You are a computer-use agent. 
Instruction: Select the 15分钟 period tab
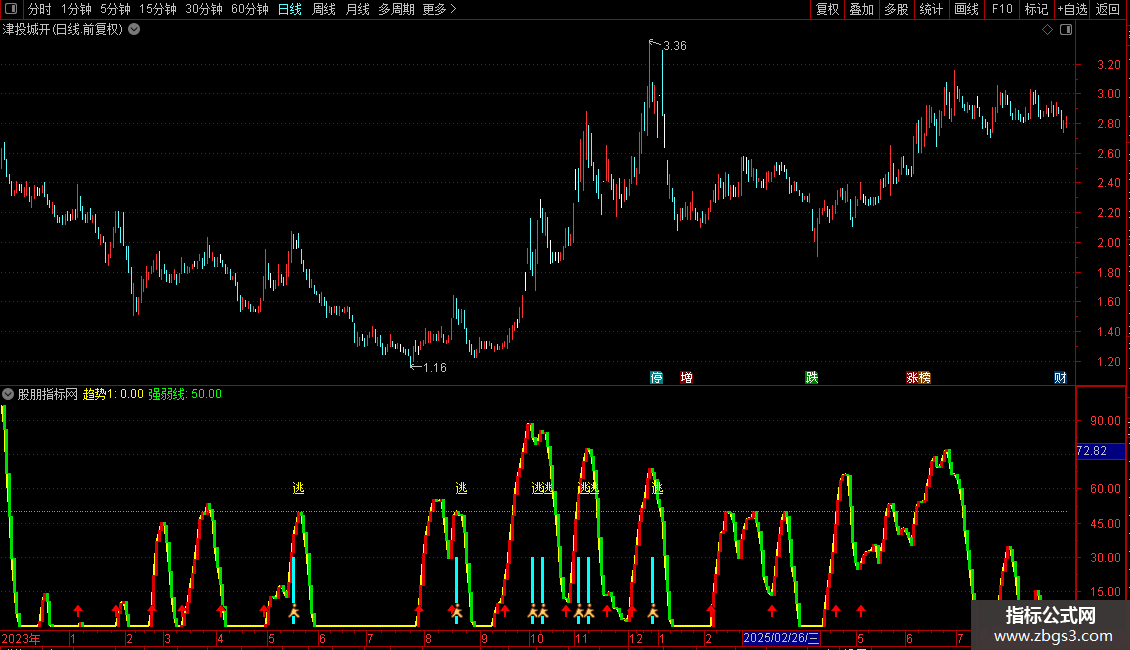pos(157,9)
